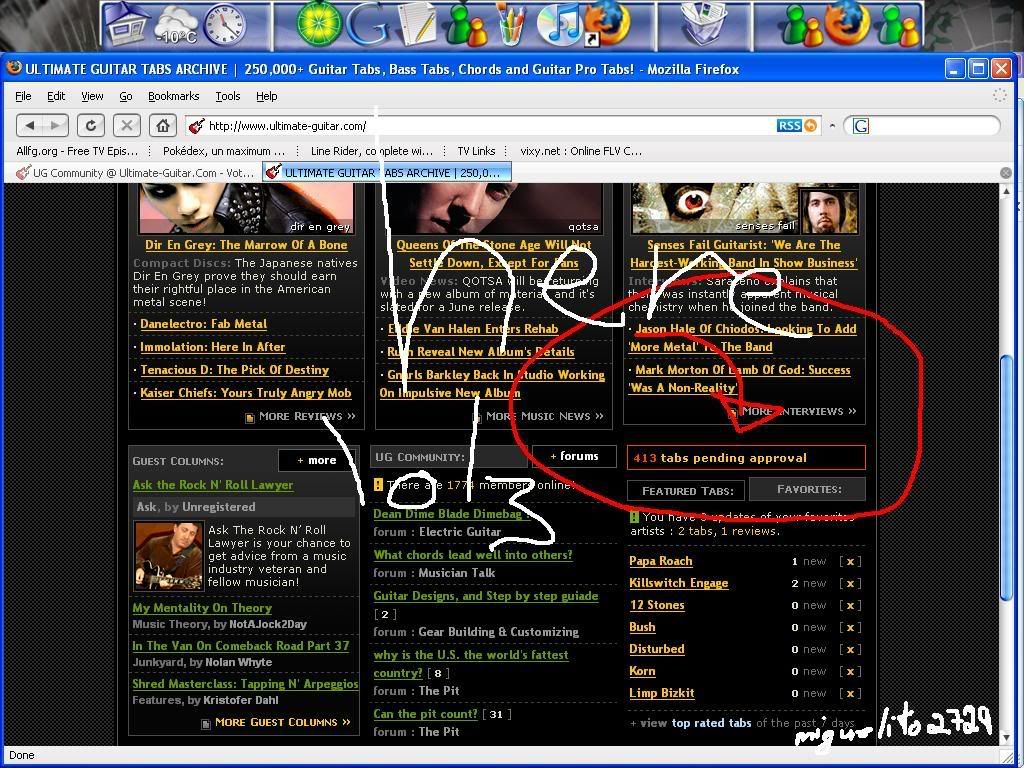
Task: Open 'Ask the Rock N' Roll Lawyer' column
Action: [x=213, y=485]
